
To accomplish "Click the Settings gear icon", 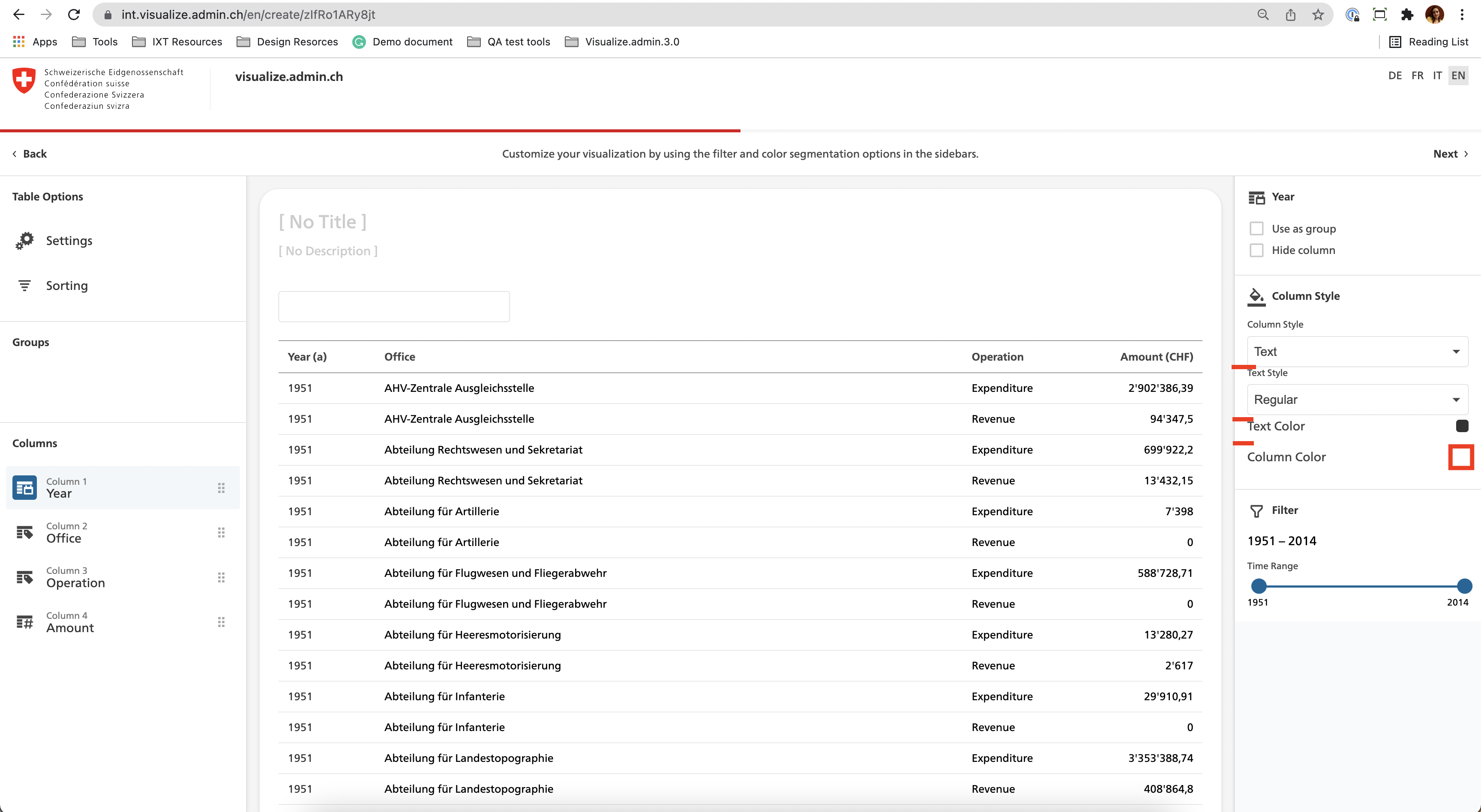I will [25, 240].
